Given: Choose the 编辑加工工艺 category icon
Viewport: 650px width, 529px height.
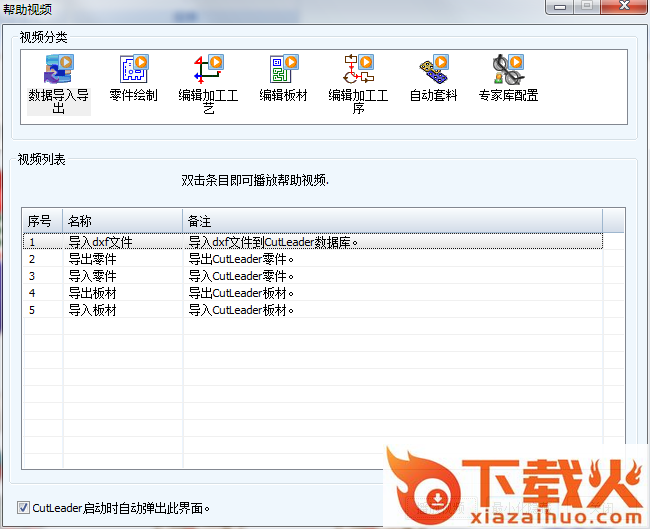Looking at the screenshot, I should point(209,72).
